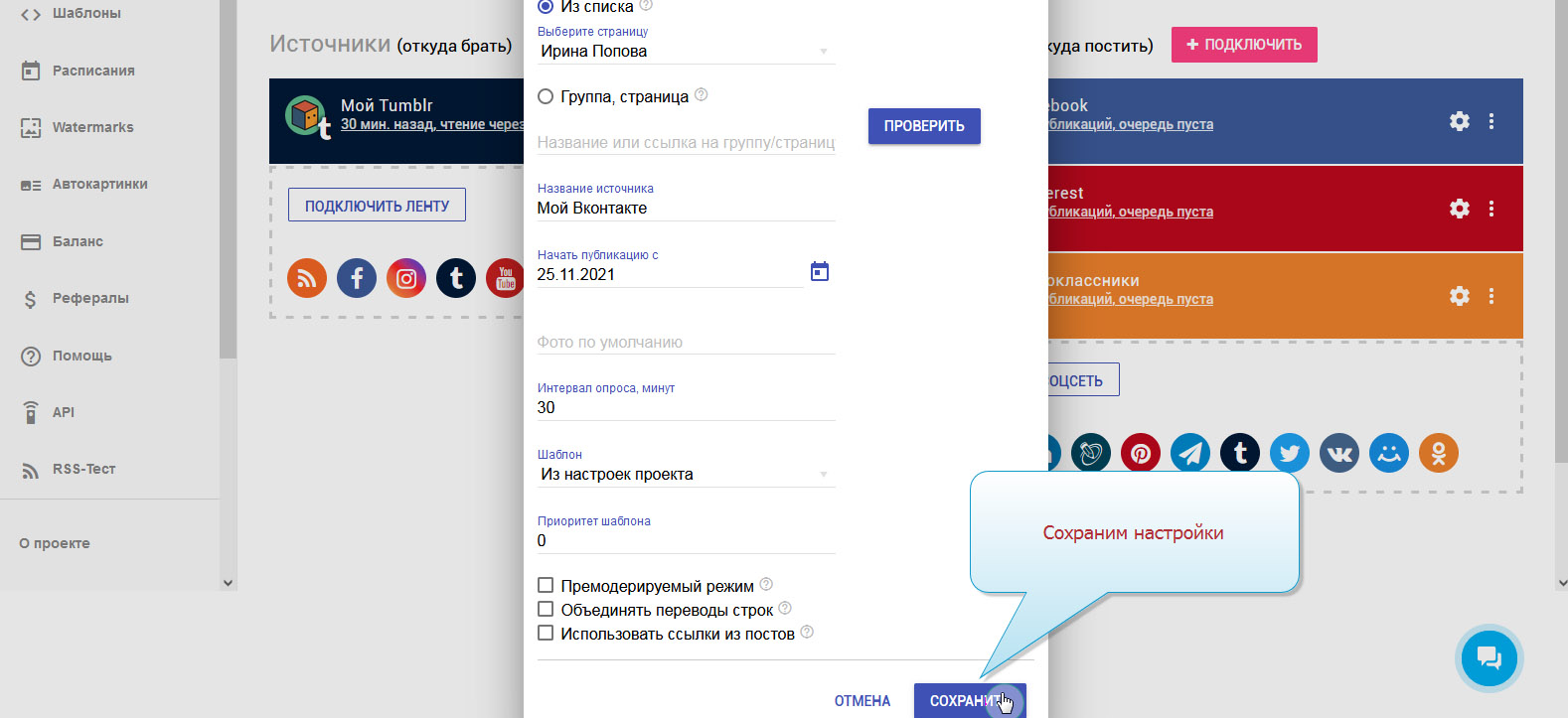Toggle 'Объединять переводы строк' checkbox
The image size is (1568, 718).
[546, 610]
